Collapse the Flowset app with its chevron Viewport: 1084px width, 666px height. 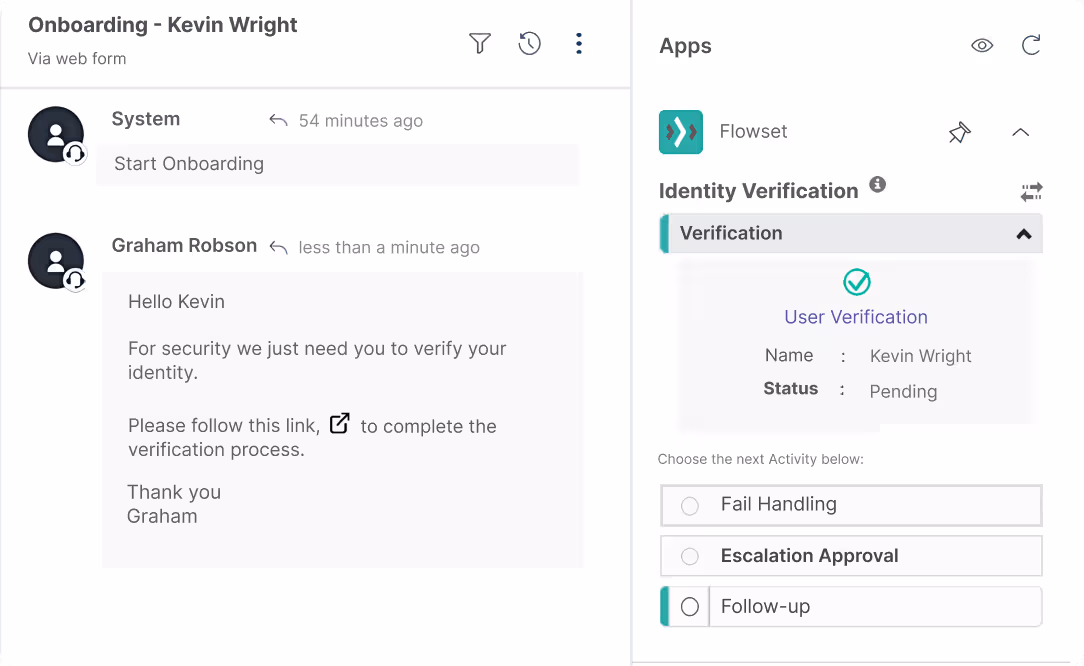1020,131
